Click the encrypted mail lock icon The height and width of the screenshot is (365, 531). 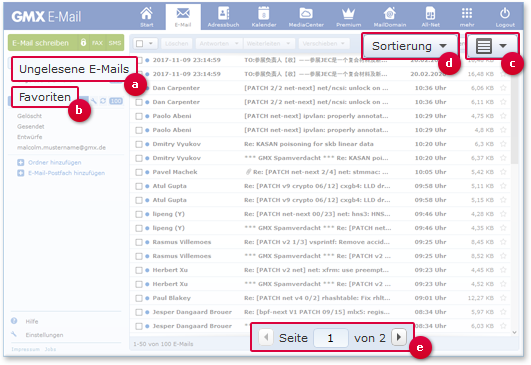[83, 43]
